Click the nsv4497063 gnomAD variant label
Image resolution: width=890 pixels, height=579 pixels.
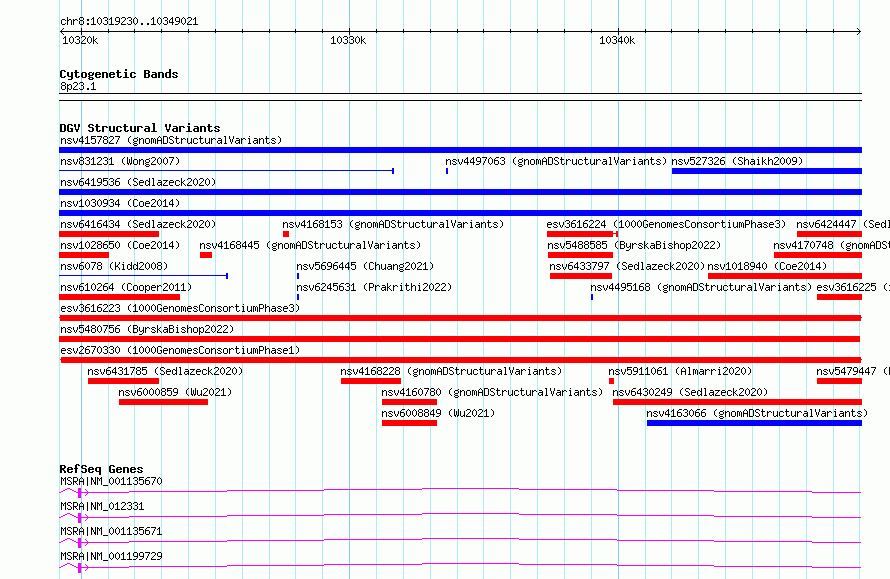point(556,161)
